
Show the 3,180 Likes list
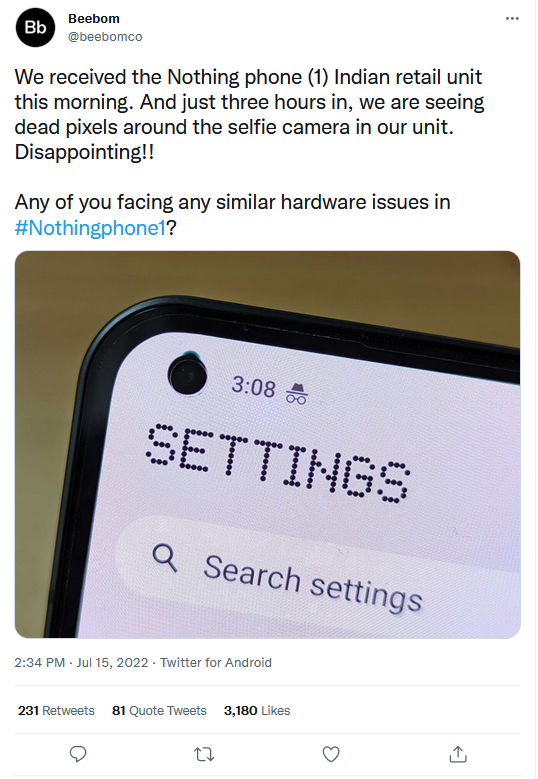click(257, 710)
